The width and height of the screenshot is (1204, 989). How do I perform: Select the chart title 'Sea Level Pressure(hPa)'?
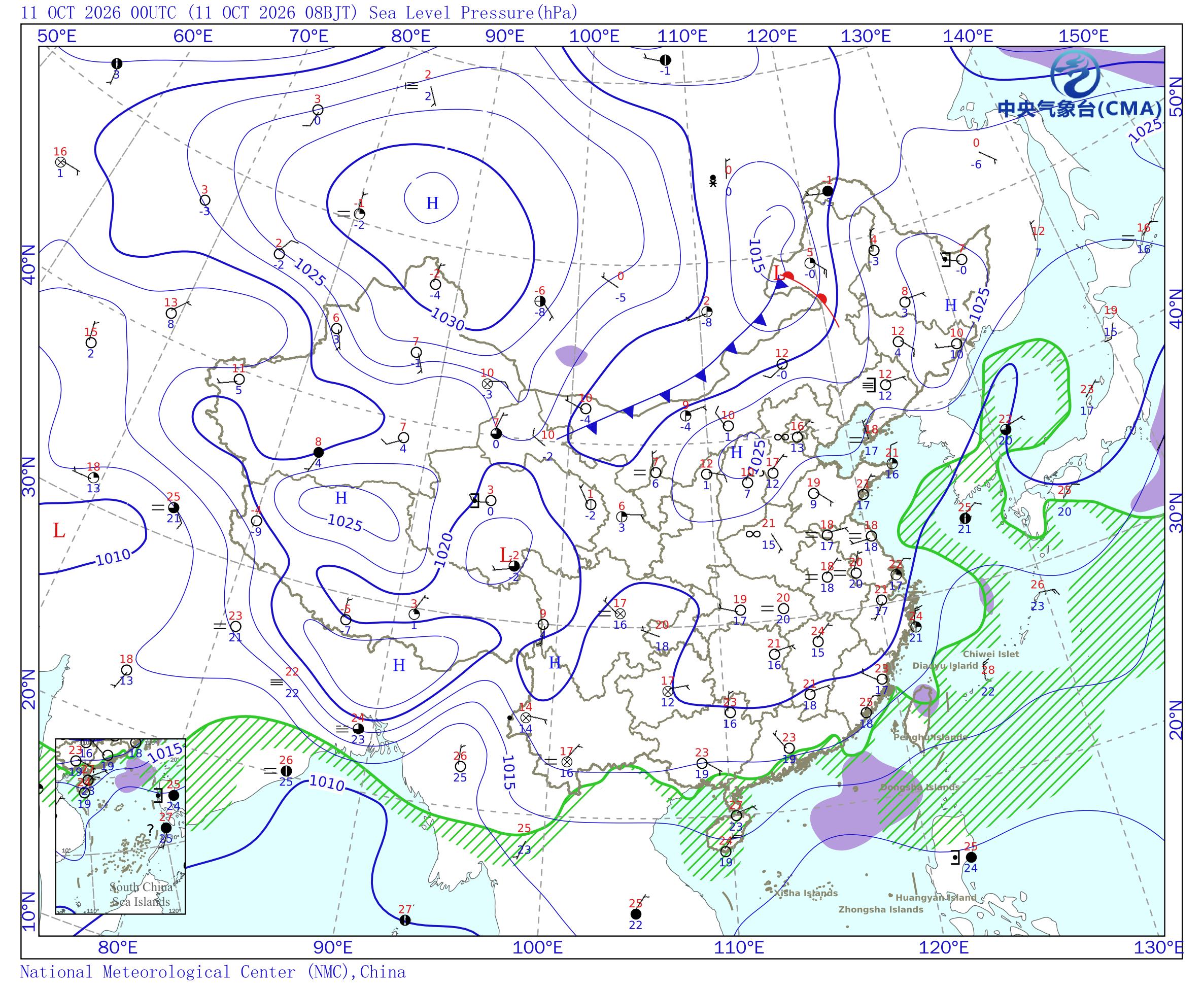click(473, 13)
